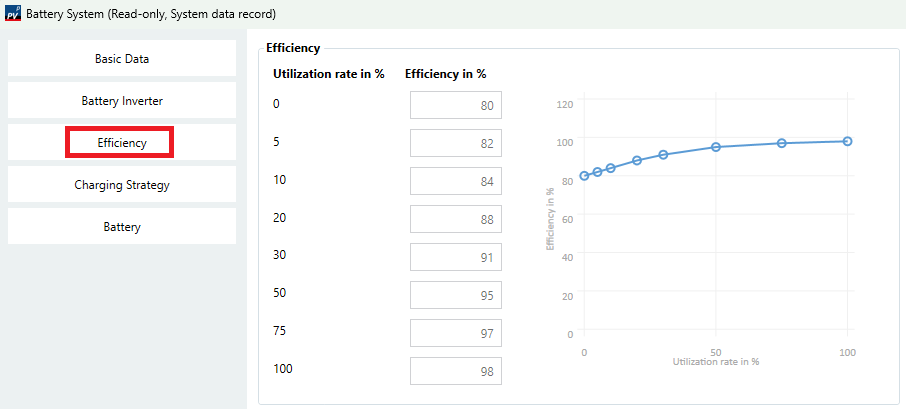This screenshot has width=906, height=409.
Task: Click efficiency field showing 88
Action: pos(456,219)
